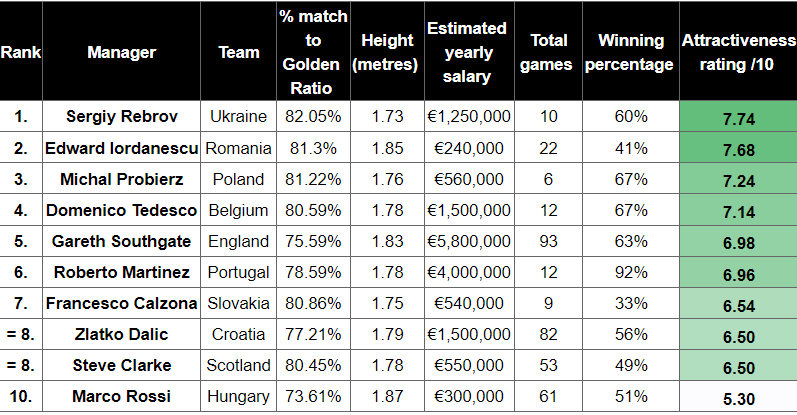The height and width of the screenshot is (415, 797).
Task: Click the Attractiveness rating /10 header
Action: (738, 52)
